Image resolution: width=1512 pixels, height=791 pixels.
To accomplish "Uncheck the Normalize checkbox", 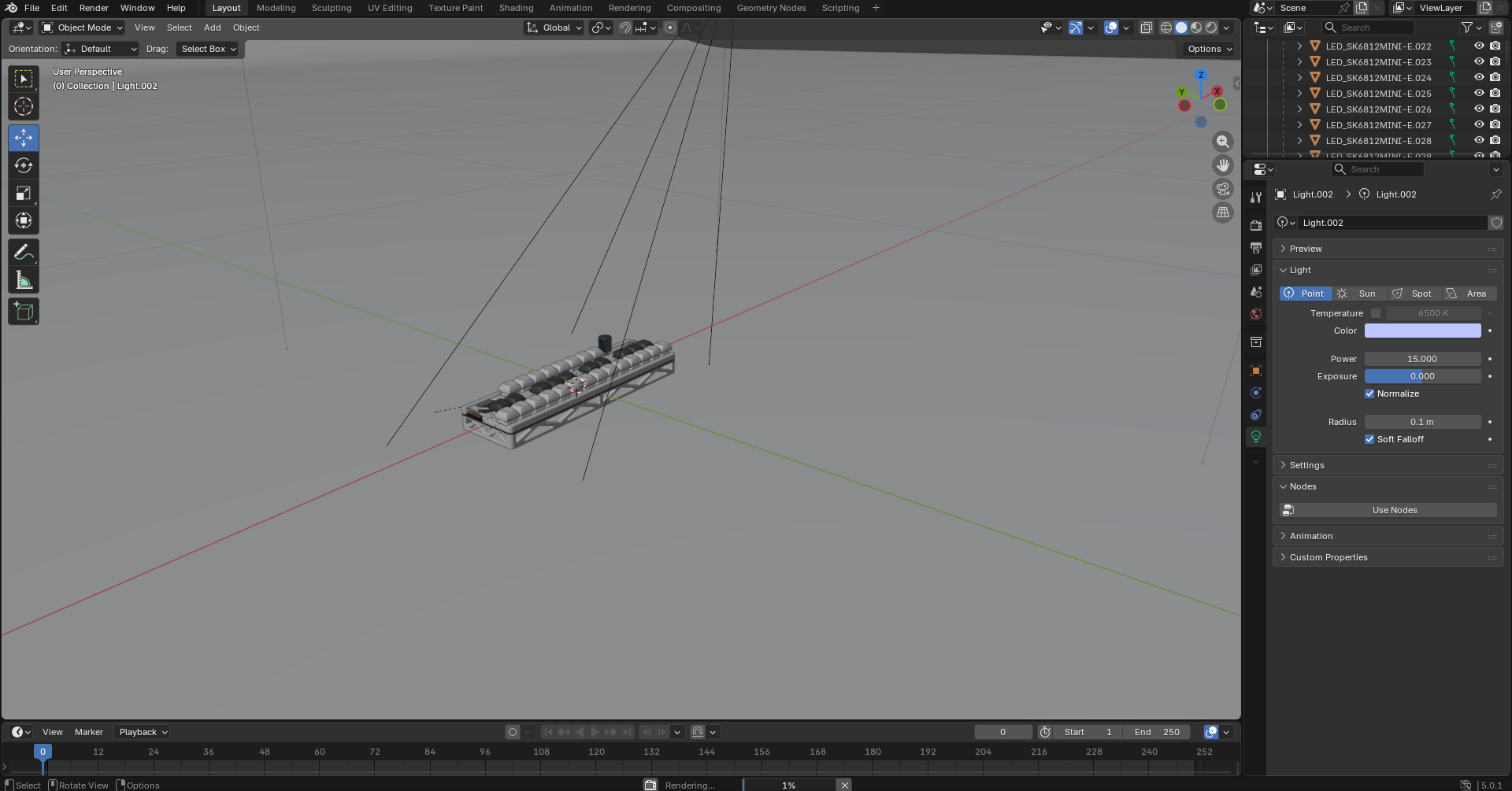I will pos(1369,394).
